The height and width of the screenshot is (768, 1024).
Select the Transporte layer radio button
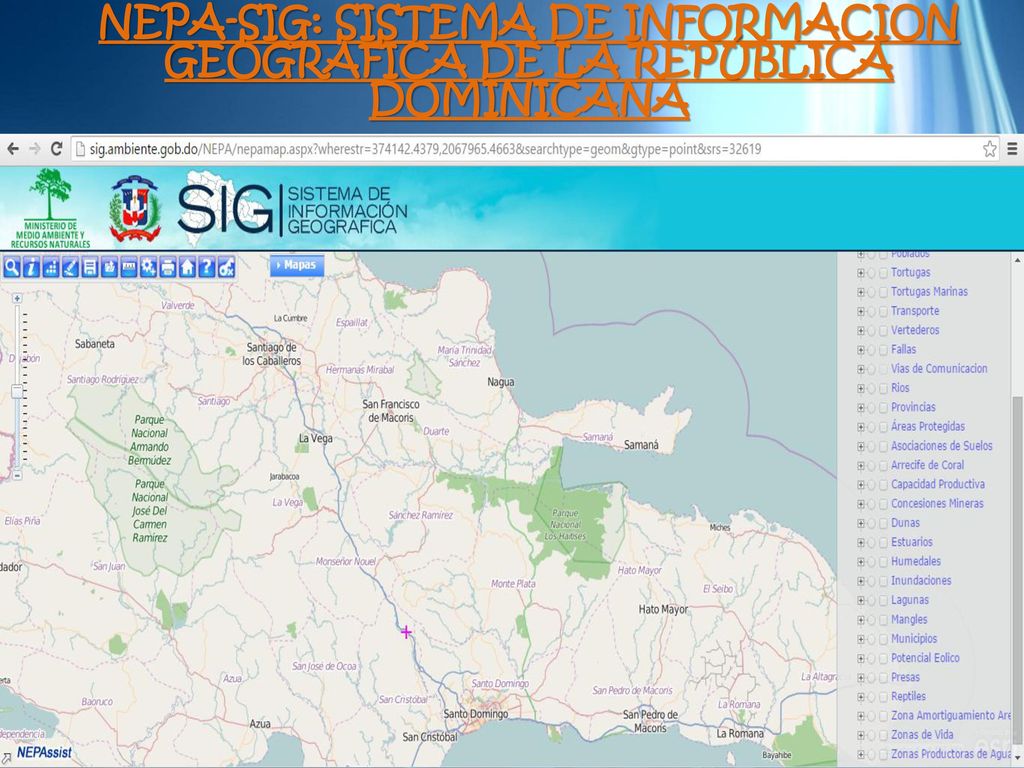coord(871,312)
